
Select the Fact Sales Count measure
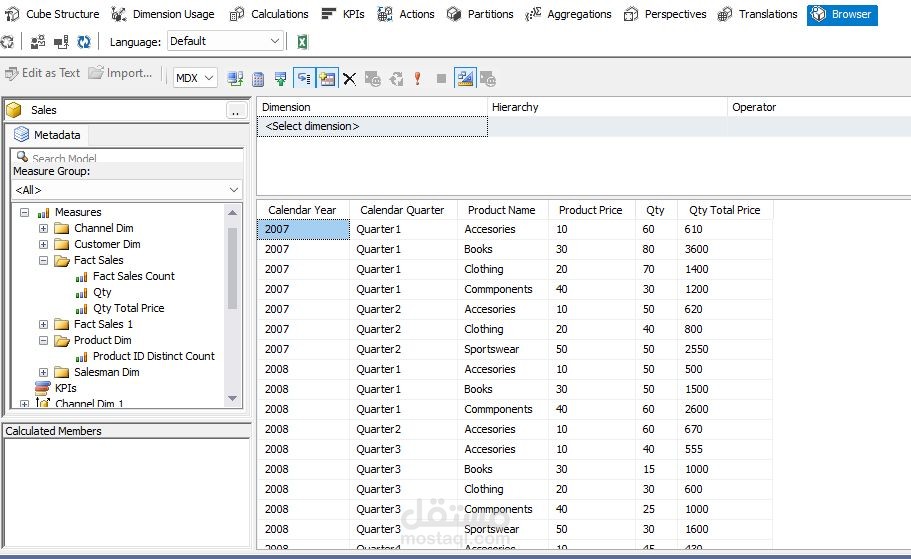pos(134,277)
